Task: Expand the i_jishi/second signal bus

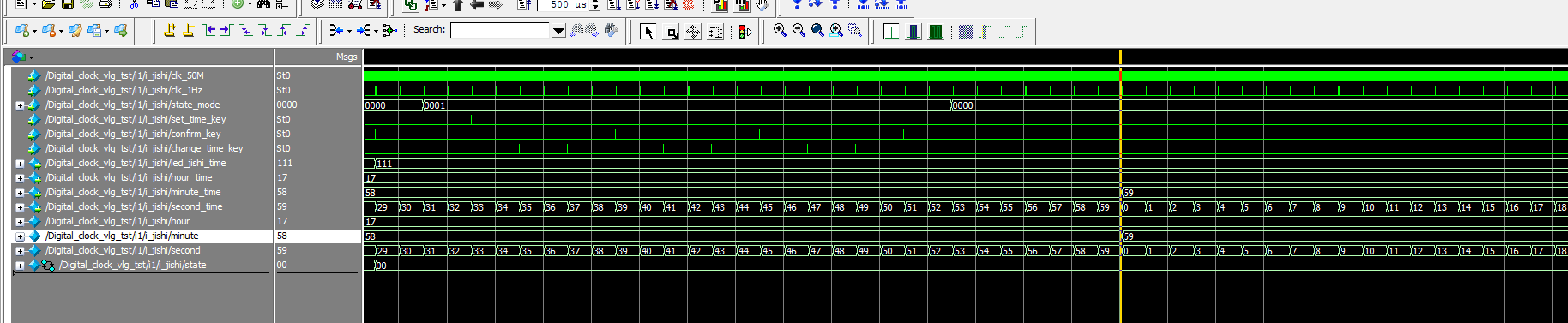Action: [x=20, y=251]
